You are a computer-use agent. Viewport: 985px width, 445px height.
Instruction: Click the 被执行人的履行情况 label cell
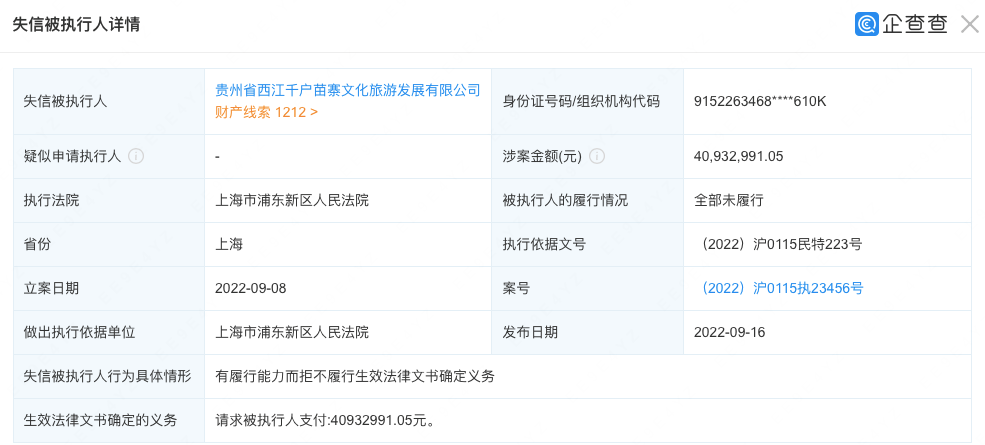(x=565, y=200)
